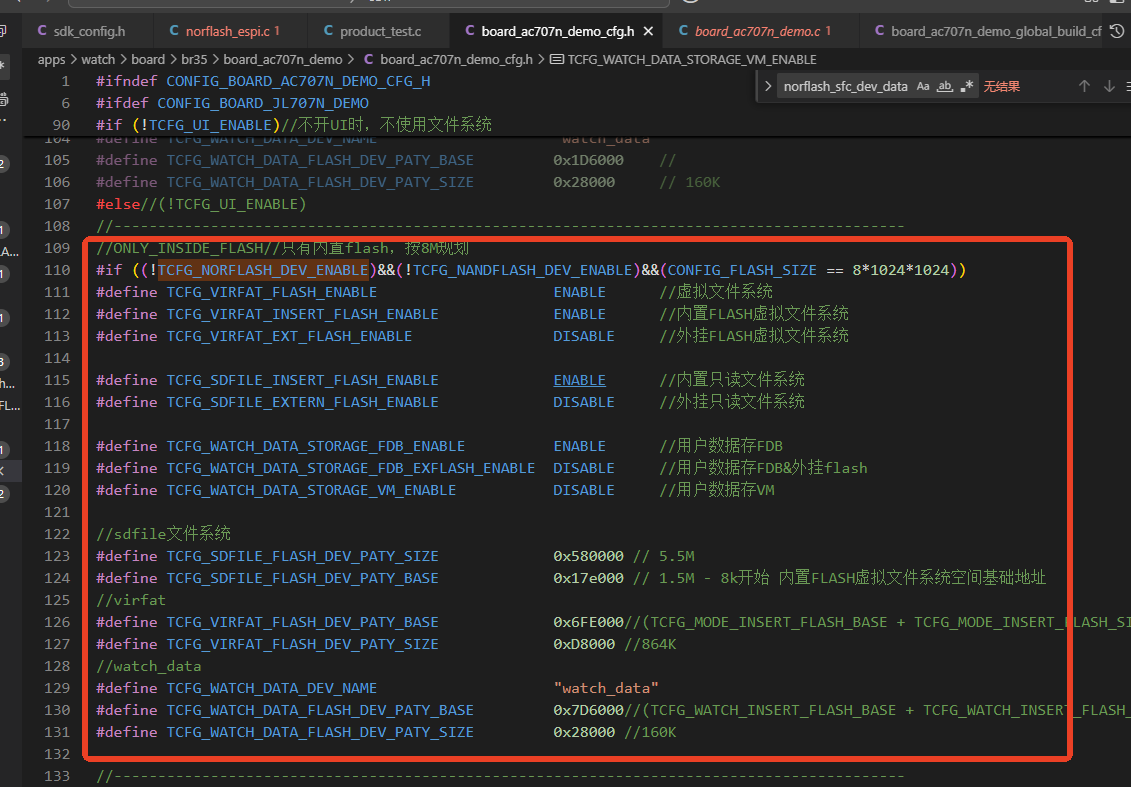The height and width of the screenshot is (787, 1131).
Task: Click TCFG_WATCH_DATA_STORAGE_FDB_EXFLASH_ENABLE macro name
Action: (351, 468)
